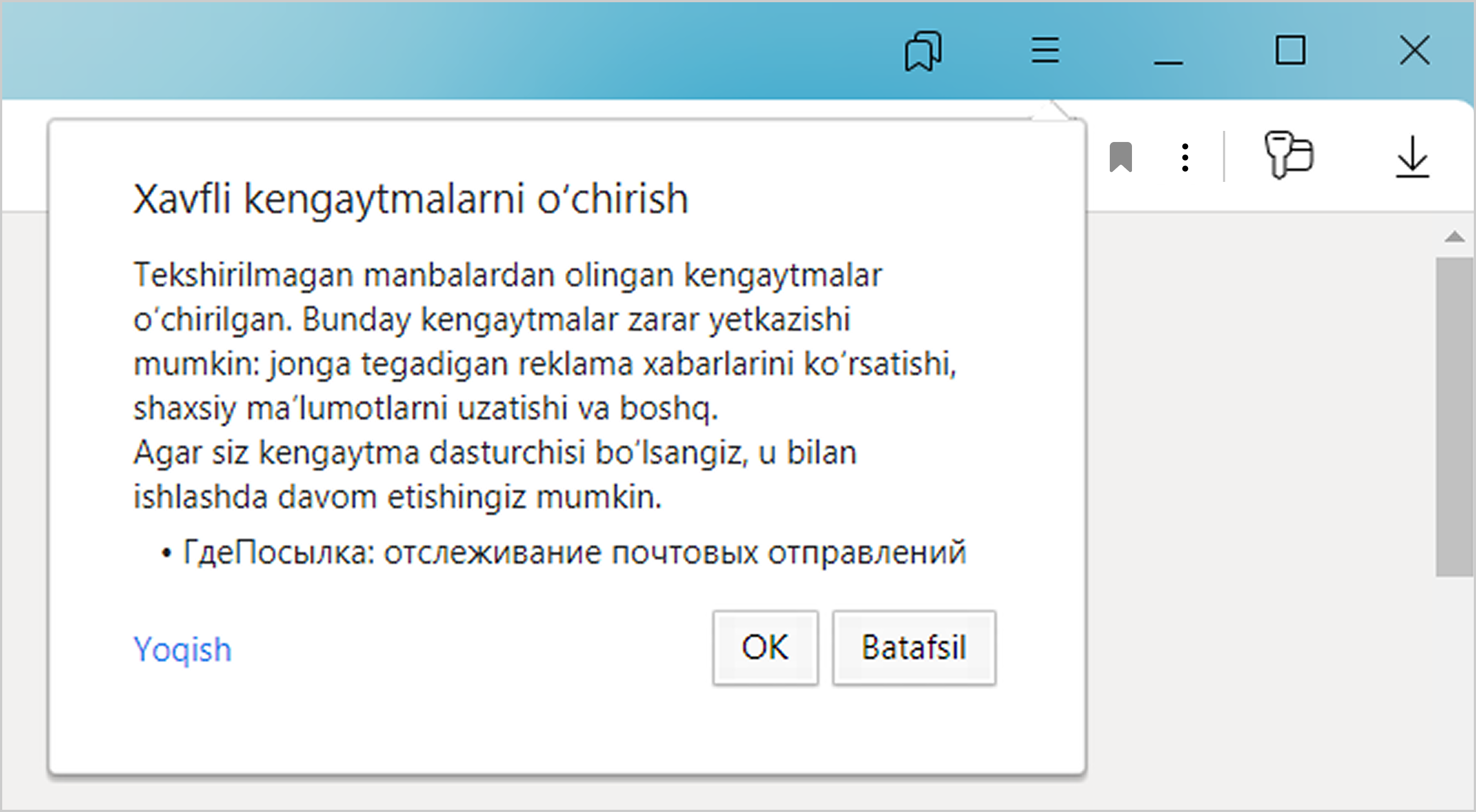This screenshot has width=1476, height=812.
Task: Open the three-dot page options menu
Action: click(1185, 158)
